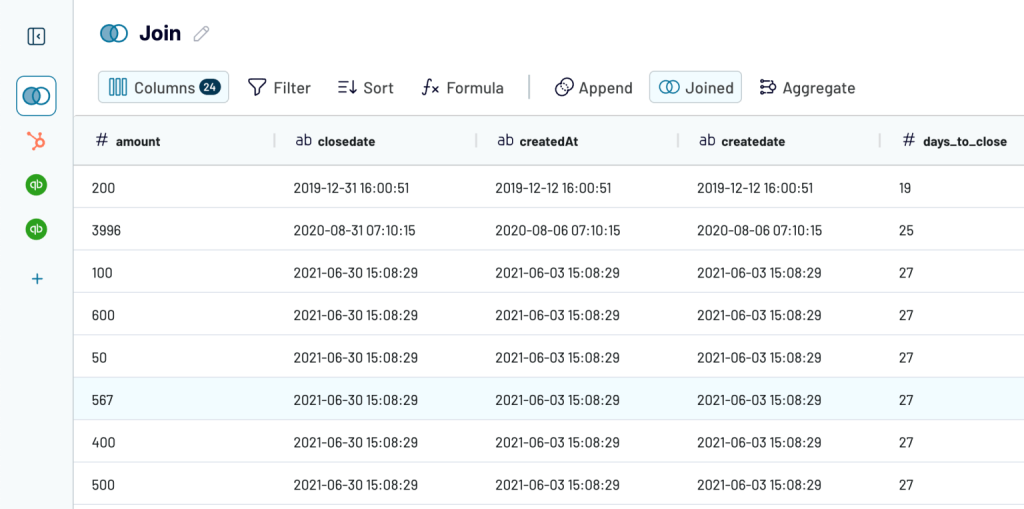Click the Join logo icon beside title
Image resolution: width=1024 pixels, height=509 pixels.
pyautogui.click(x=114, y=33)
